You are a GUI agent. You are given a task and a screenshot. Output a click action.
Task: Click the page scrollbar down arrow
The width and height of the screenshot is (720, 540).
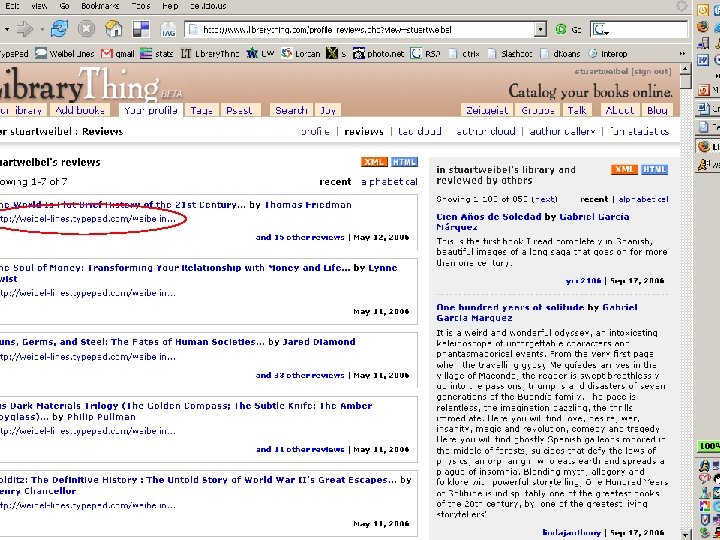(685, 534)
